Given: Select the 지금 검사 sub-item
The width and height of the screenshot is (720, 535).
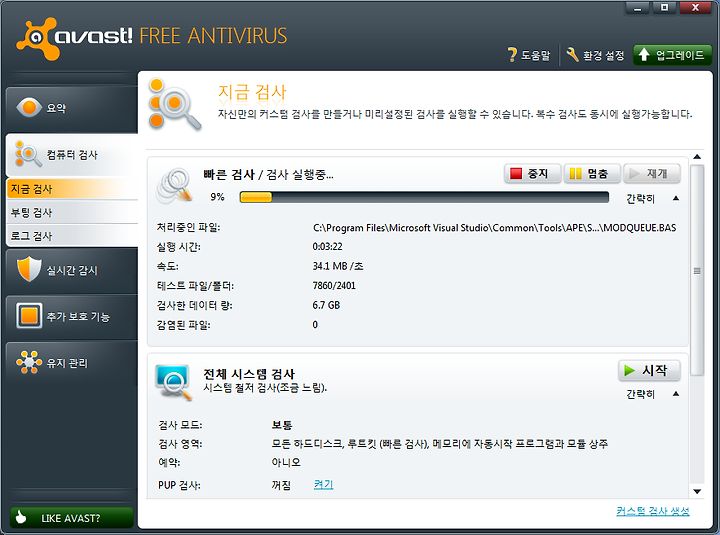Looking at the screenshot, I should [x=72, y=189].
